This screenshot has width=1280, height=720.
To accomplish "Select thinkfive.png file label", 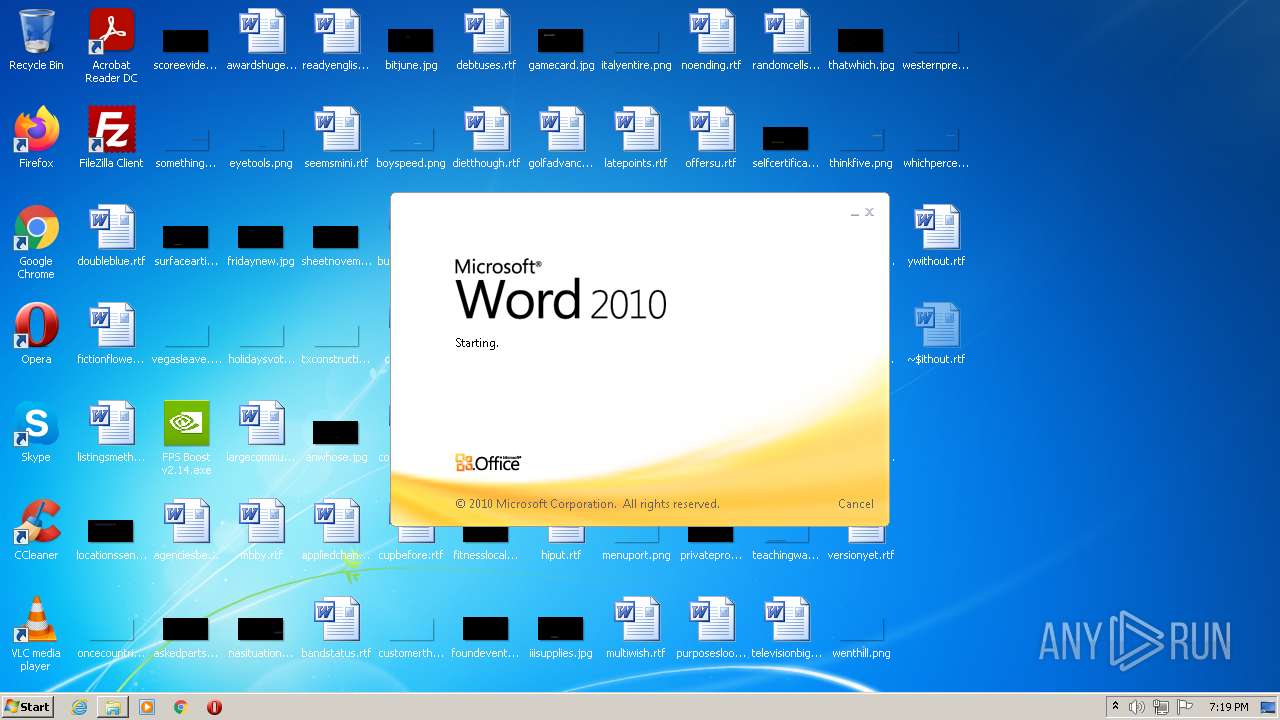I will pos(861,163).
